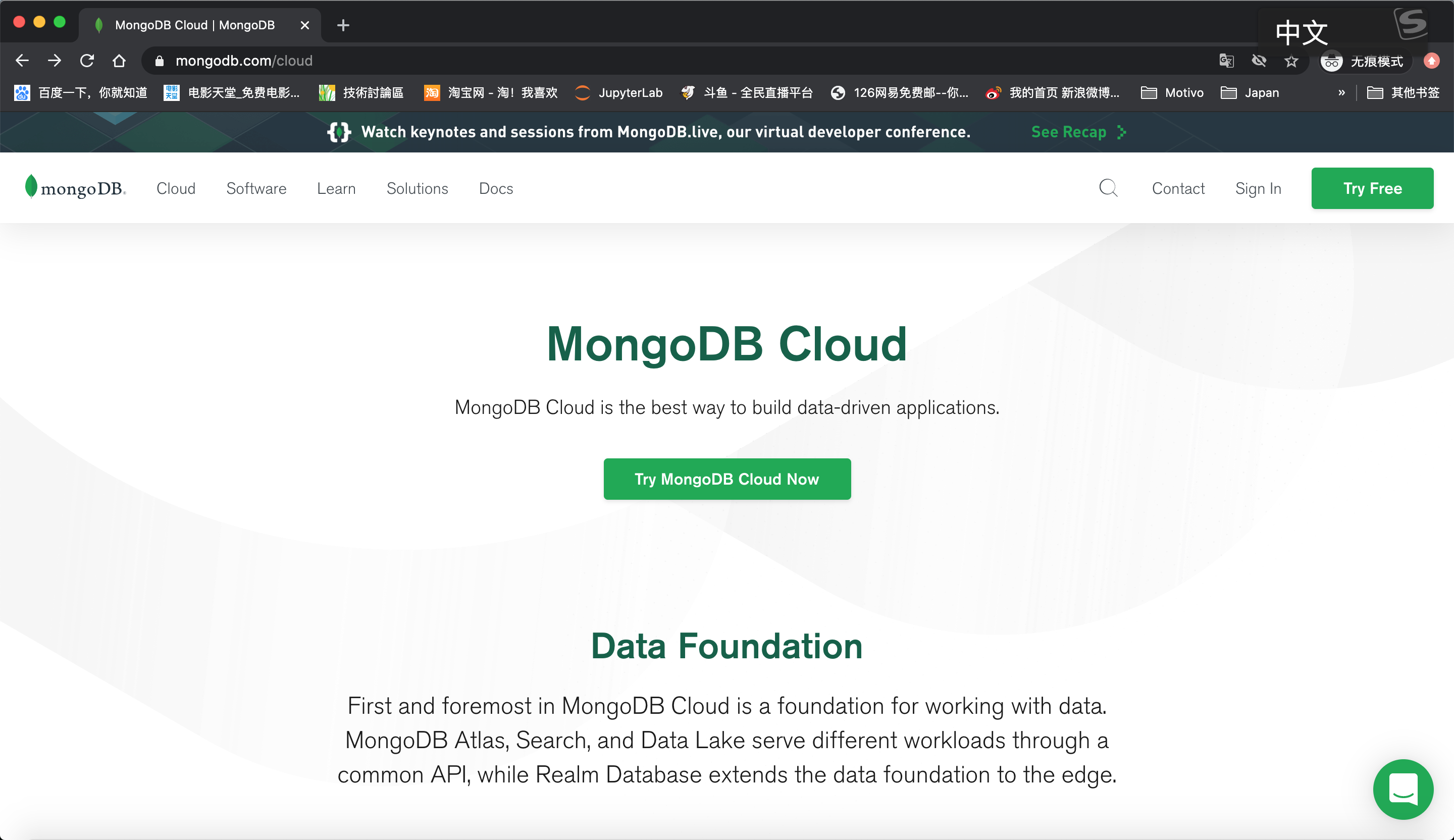Image resolution: width=1454 pixels, height=840 pixels.
Task: Expand the Japan bookmarks folder
Action: point(1251,92)
